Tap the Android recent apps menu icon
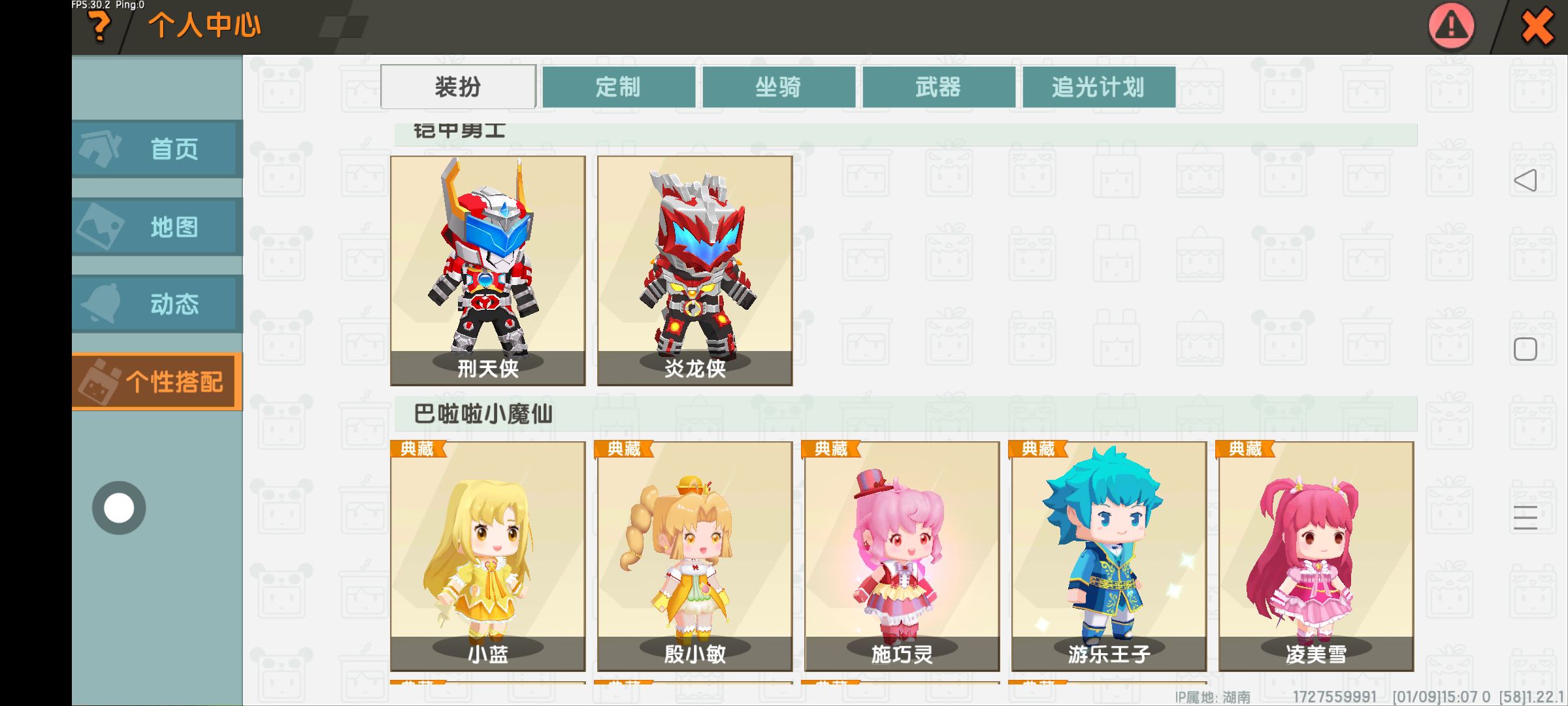Viewport: 1568px width, 706px height. tap(1526, 518)
